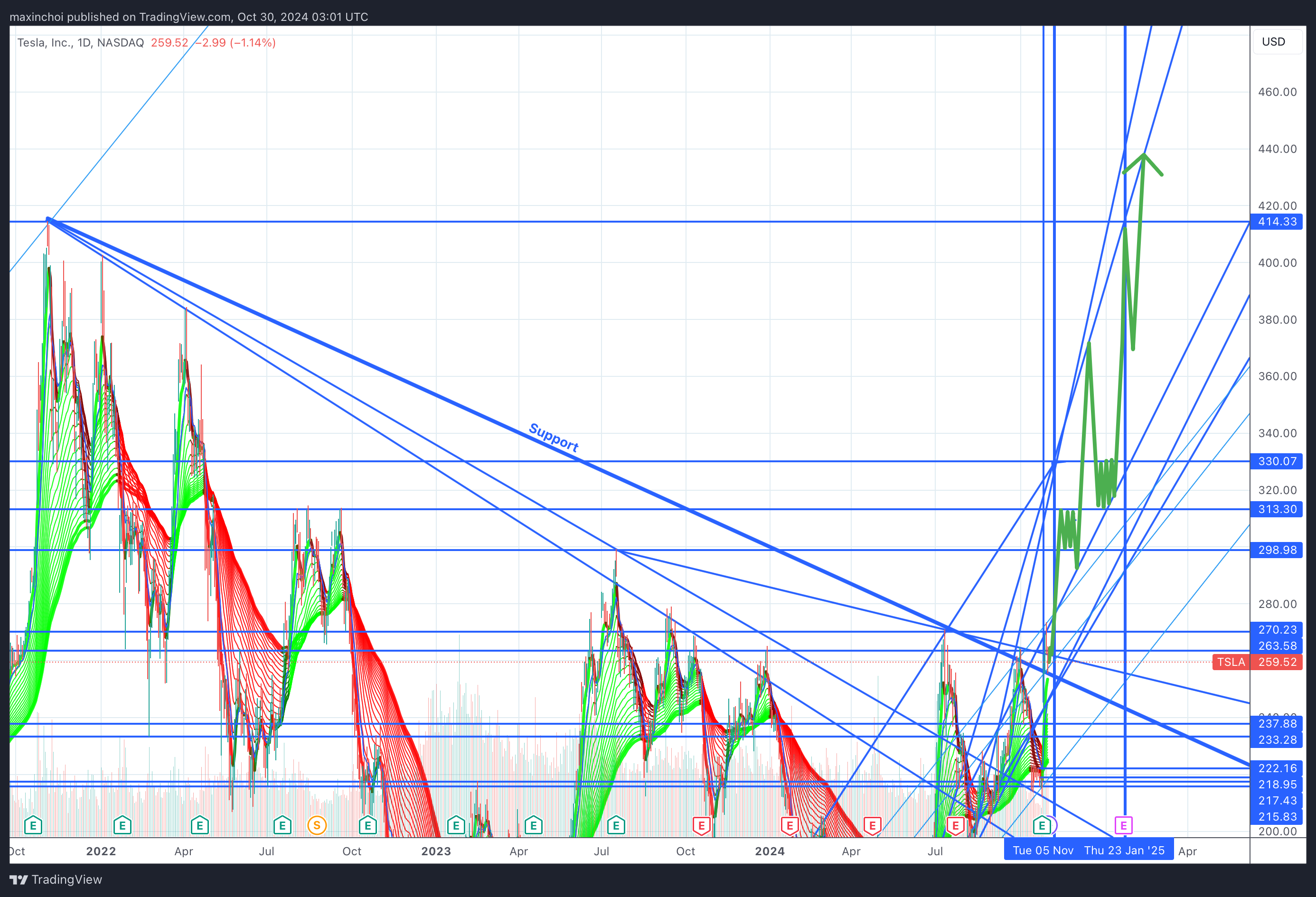
Task: Click the green E earnings marker near Apr 2023
Action: coord(534,825)
